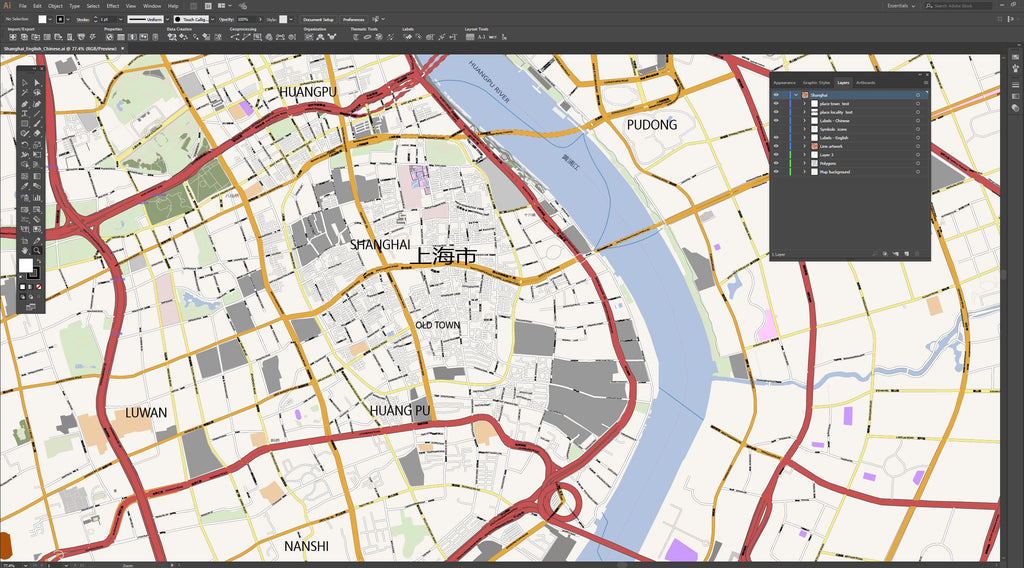Select the Direct Selection tool
Viewport: 1024px width, 568px height.
[x=37, y=82]
